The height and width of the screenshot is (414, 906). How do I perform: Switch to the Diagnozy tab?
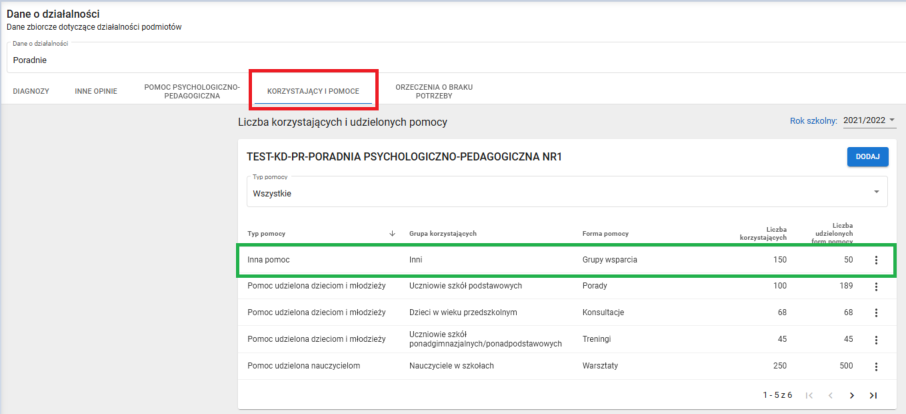point(31,91)
